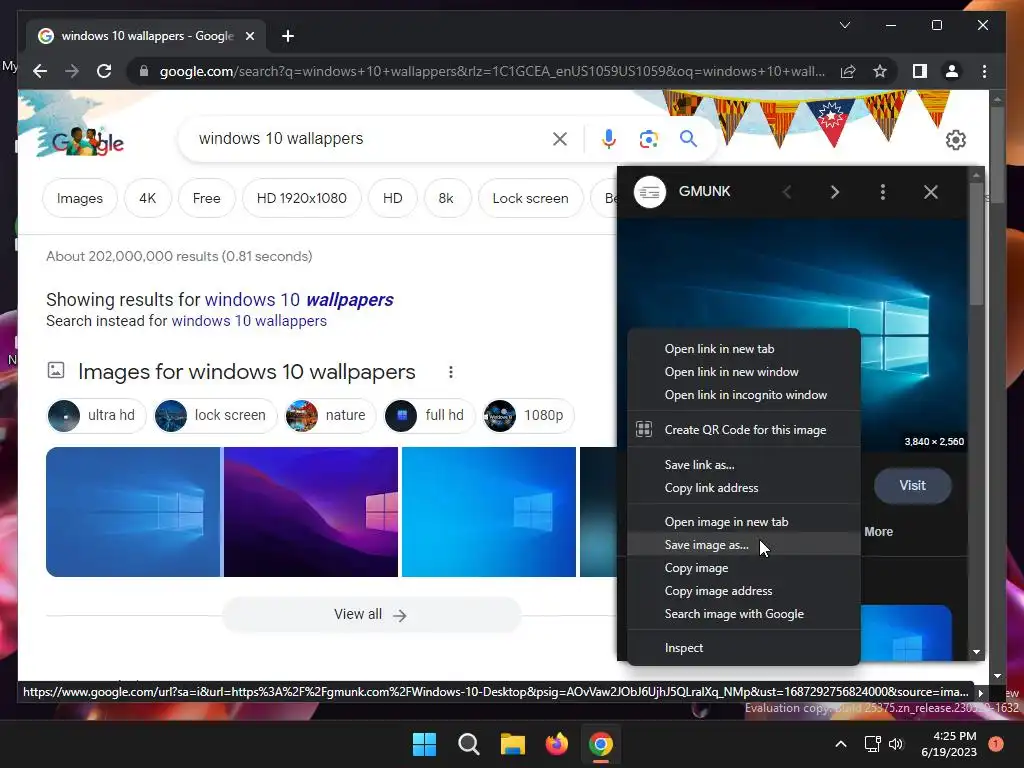The width and height of the screenshot is (1024, 768).
Task: Show hidden system tray icons chevron
Action: pyautogui.click(x=841, y=744)
